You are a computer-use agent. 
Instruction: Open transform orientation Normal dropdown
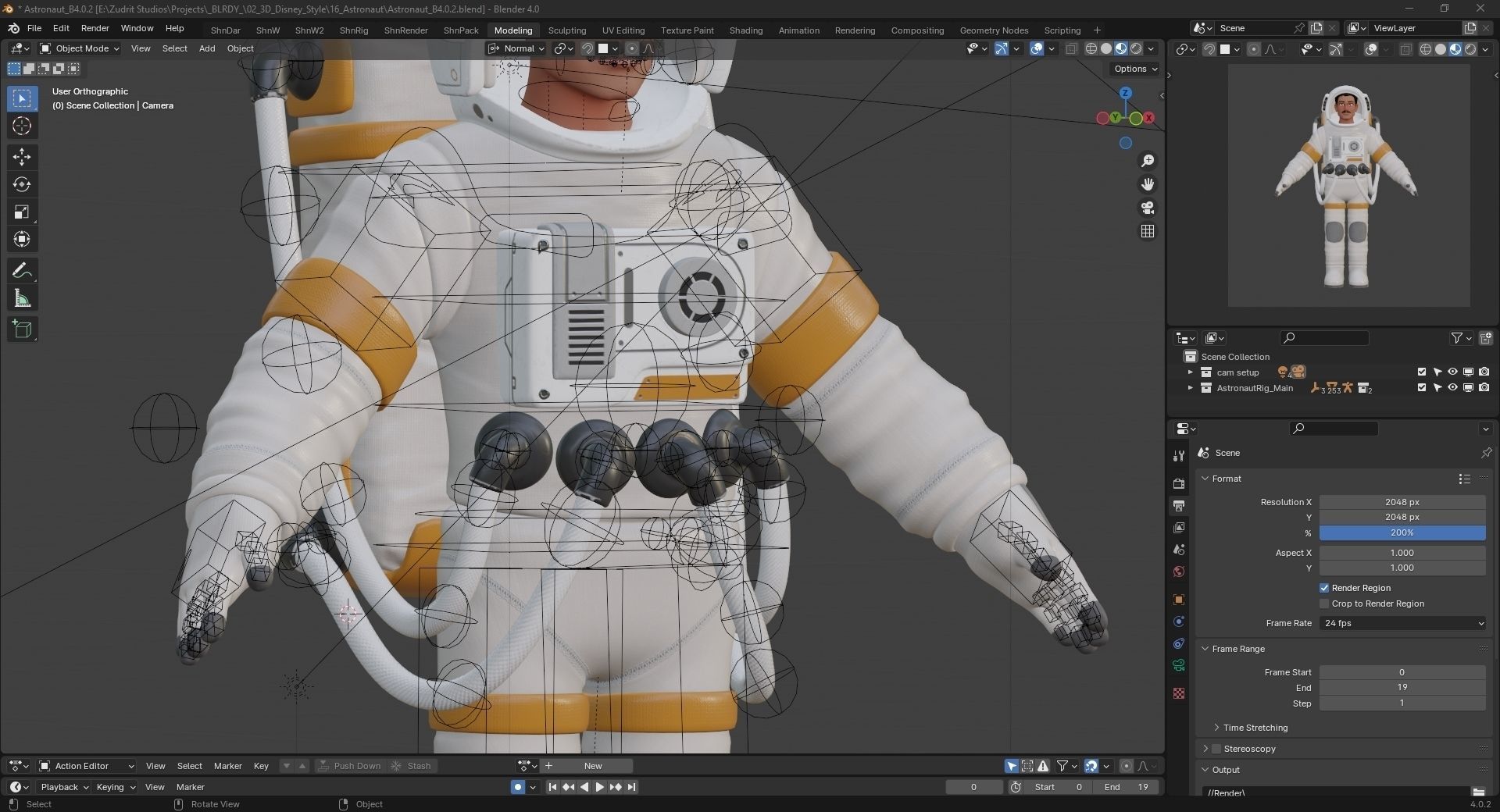[x=516, y=48]
